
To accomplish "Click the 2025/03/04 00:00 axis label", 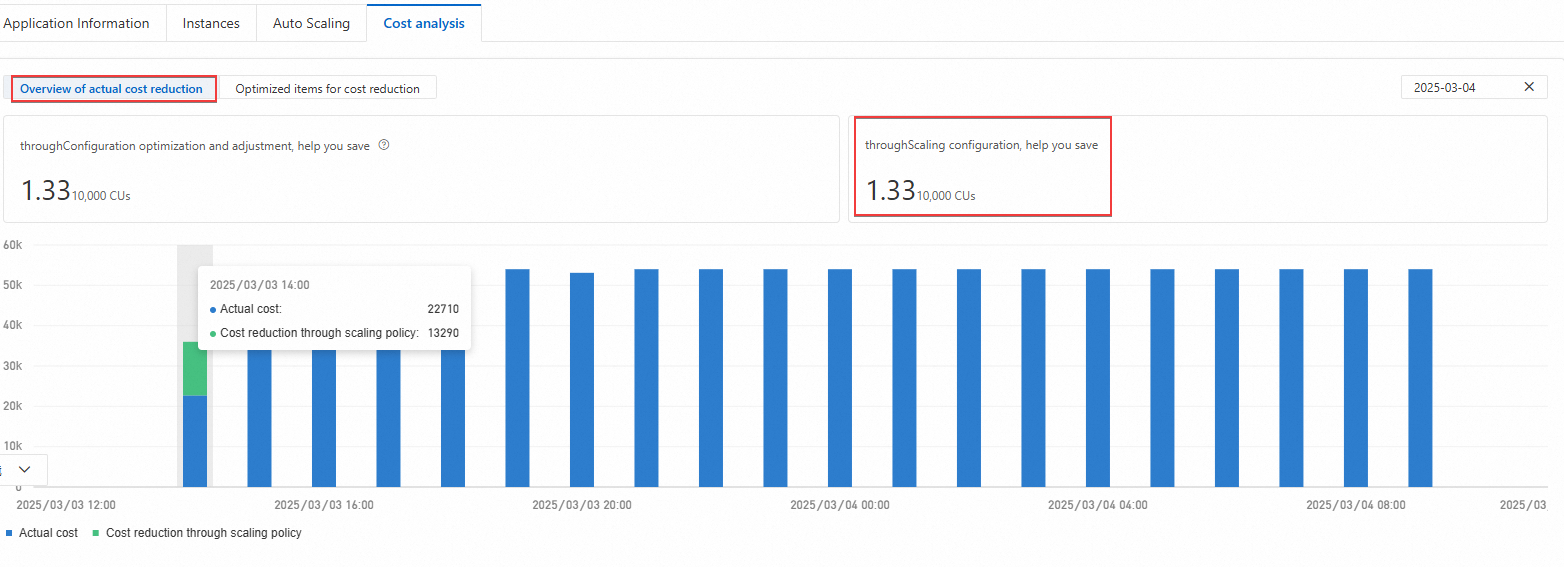I will pos(840,505).
